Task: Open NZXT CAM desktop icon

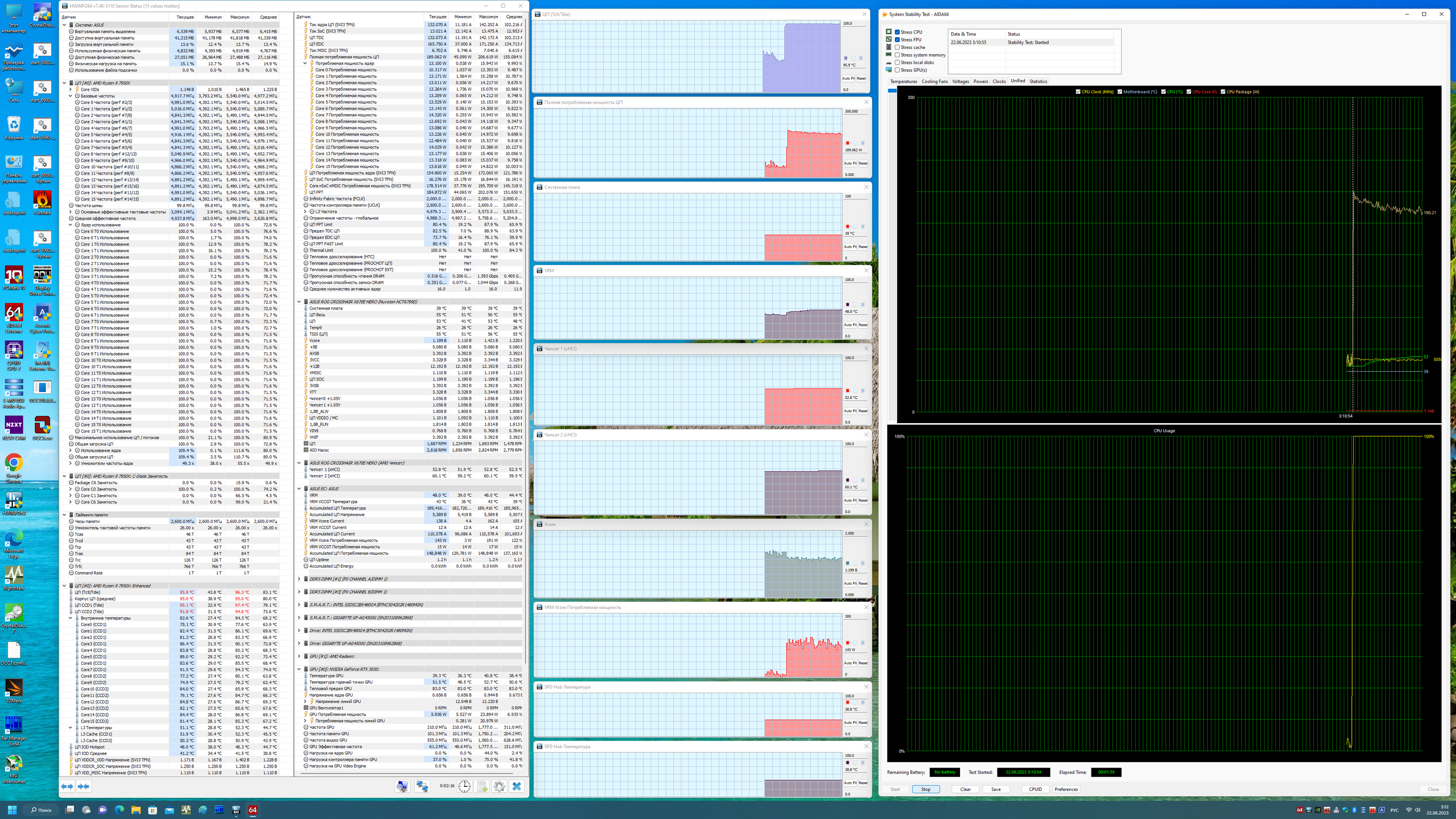Action: tap(14, 428)
